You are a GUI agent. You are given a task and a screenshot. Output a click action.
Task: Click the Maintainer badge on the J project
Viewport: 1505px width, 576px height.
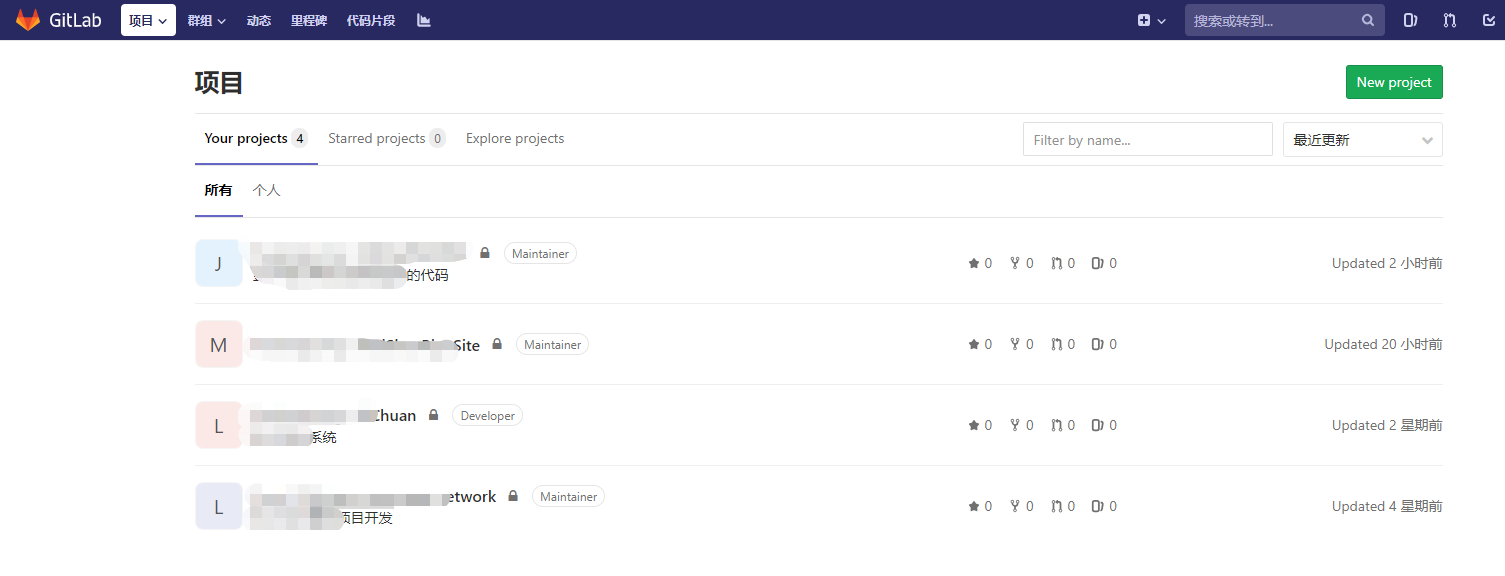pos(540,254)
